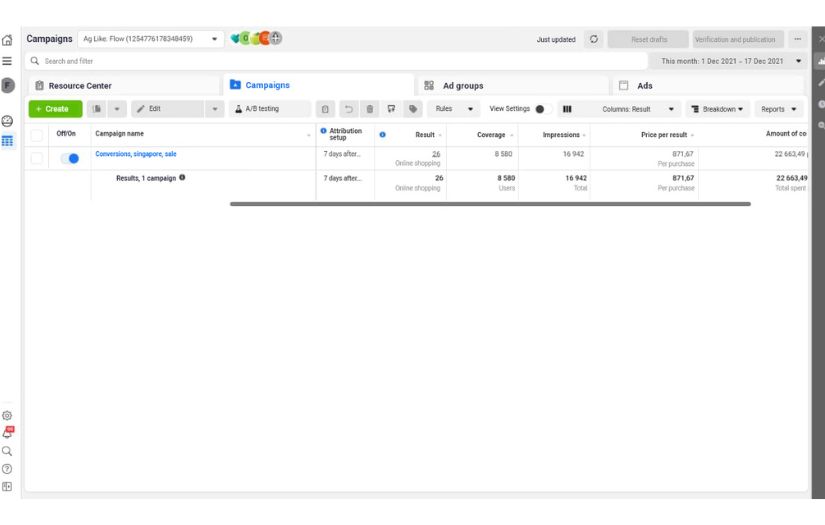The image size is (825, 525).
Task: Open the settings gear in sidebar
Action: tap(7, 416)
